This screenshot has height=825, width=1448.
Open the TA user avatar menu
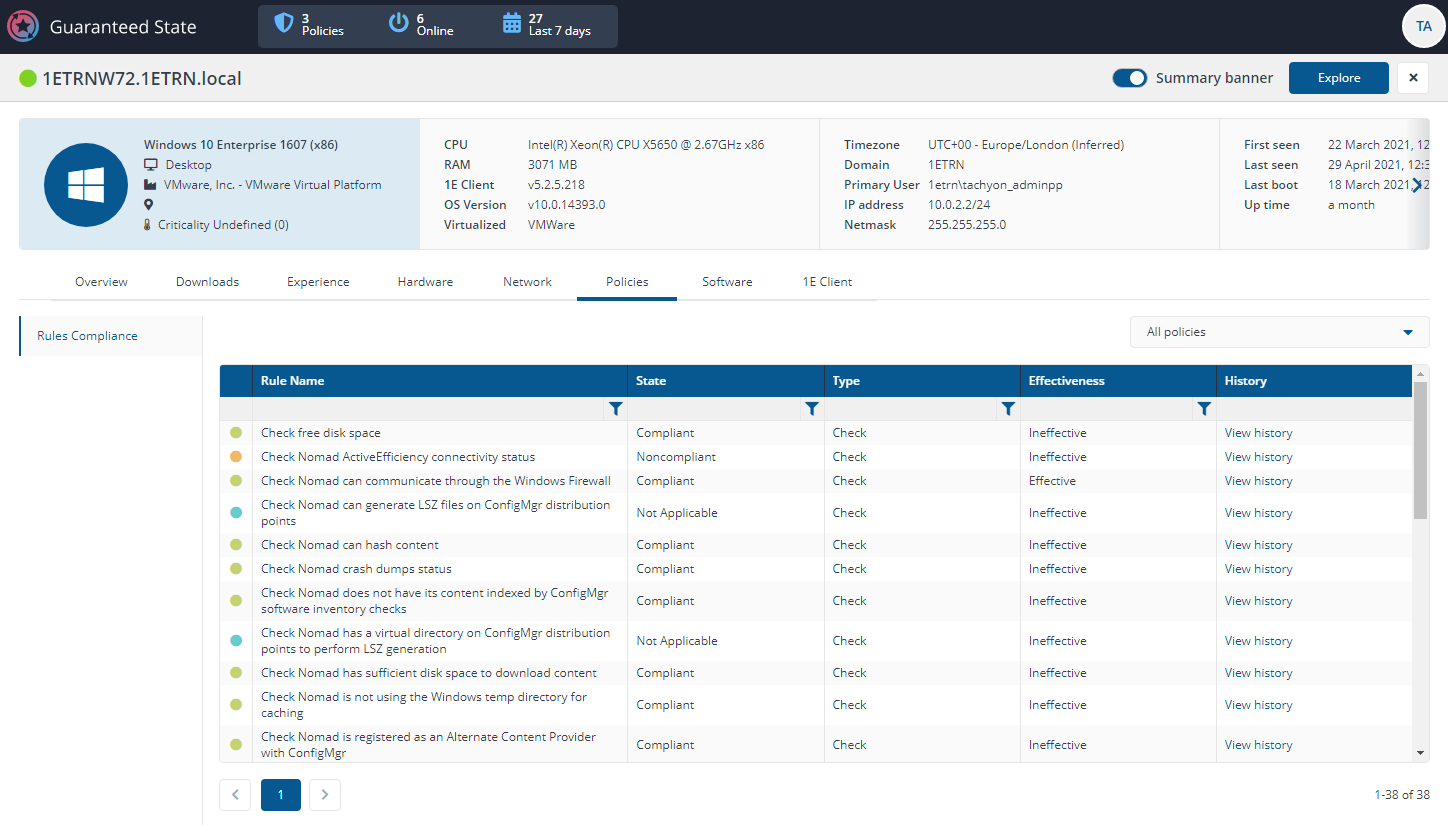1423,27
